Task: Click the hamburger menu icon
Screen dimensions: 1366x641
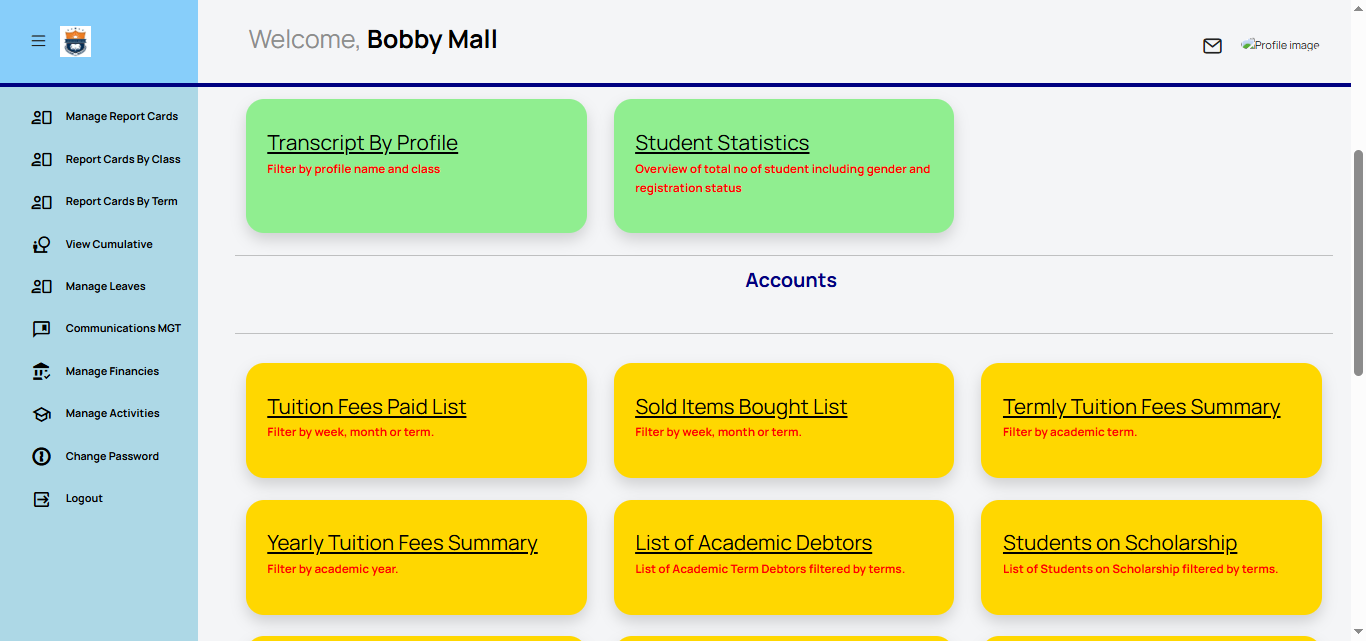Action: 38,41
